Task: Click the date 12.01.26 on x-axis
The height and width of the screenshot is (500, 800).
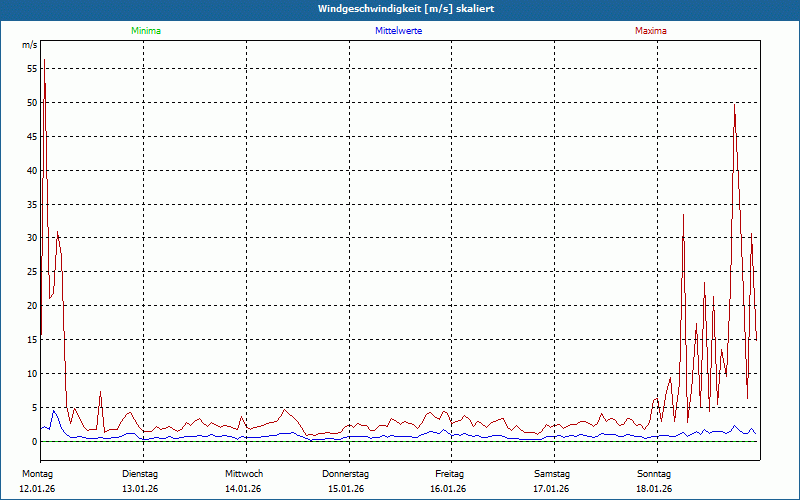Action: [x=37, y=489]
